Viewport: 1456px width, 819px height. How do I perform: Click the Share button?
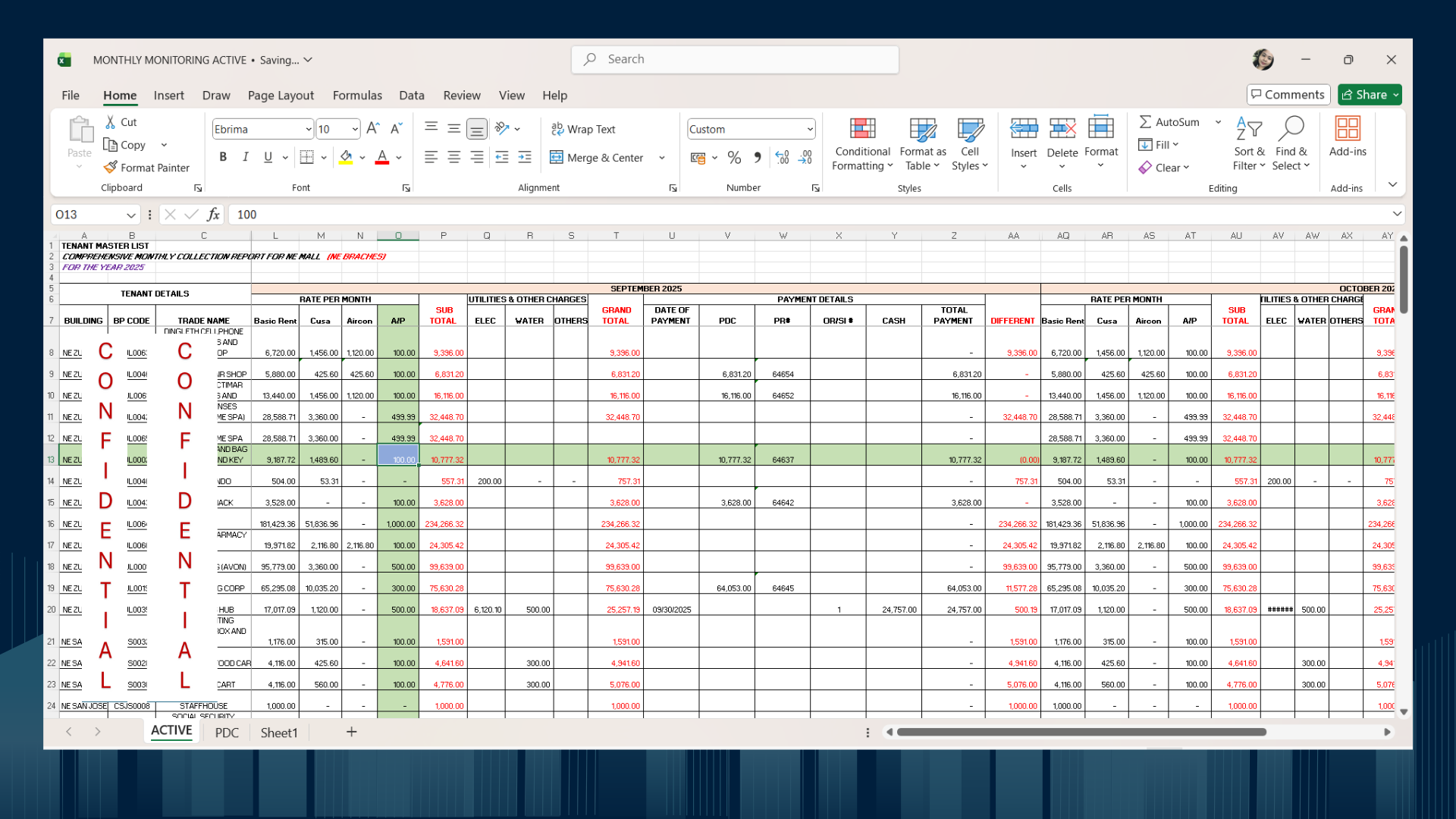(1363, 95)
